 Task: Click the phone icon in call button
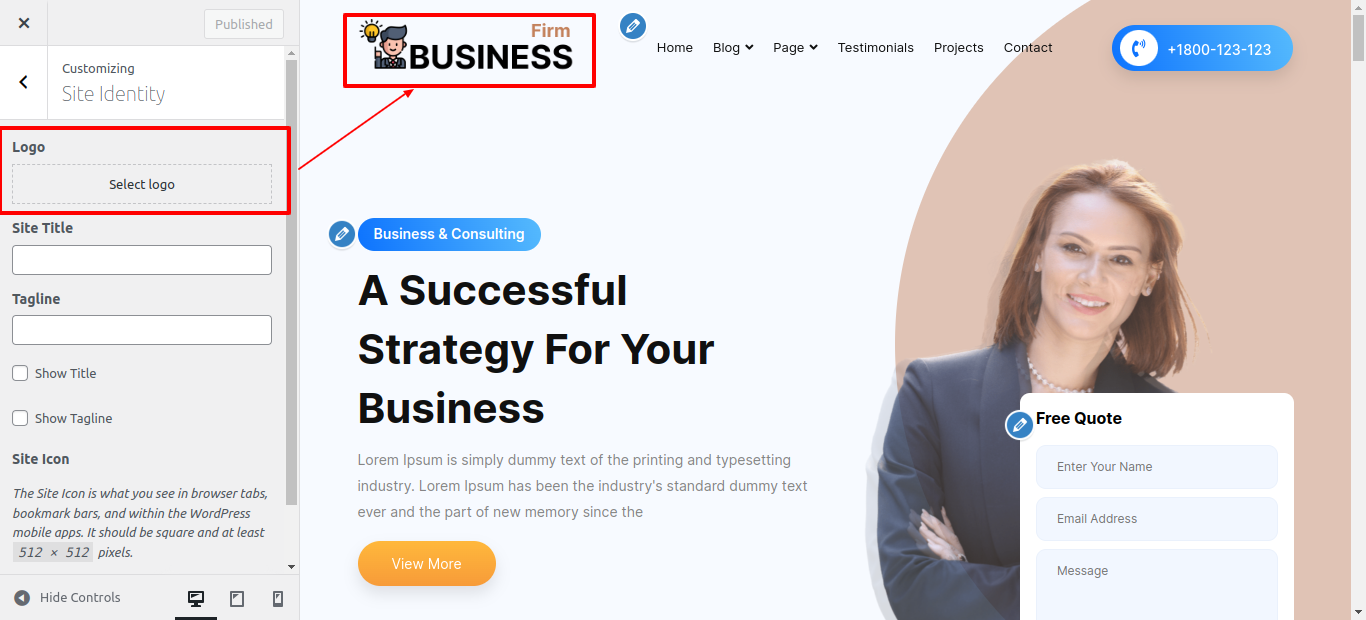pyautogui.click(x=1138, y=48)
